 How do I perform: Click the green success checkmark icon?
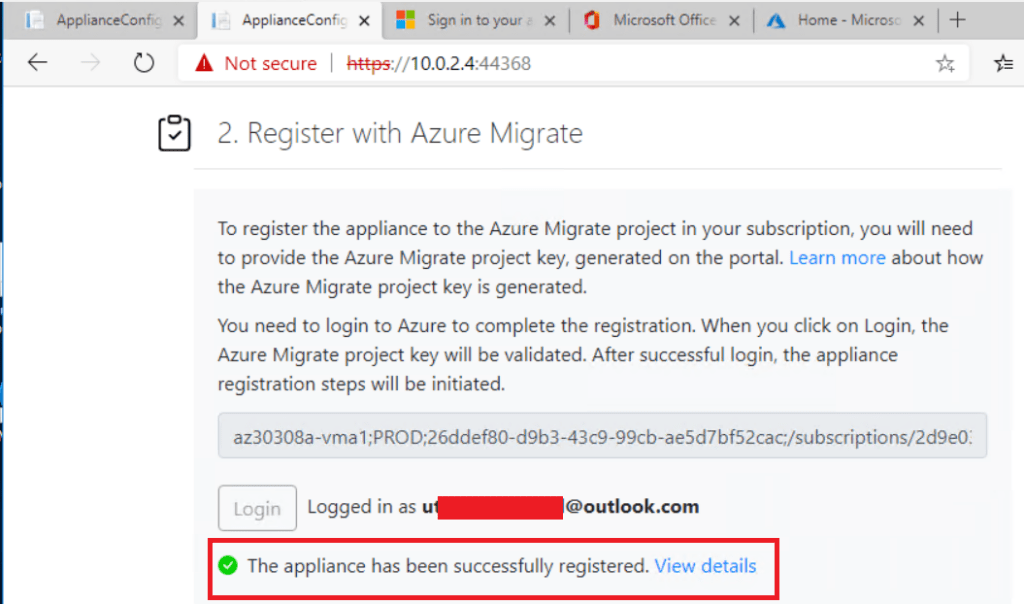tap(228, 565)
